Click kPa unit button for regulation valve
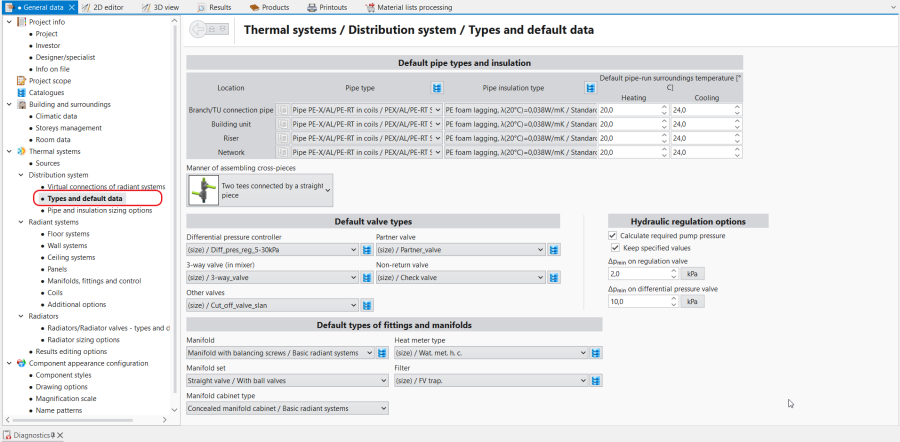Screen dimensions: 900x442 (x=692, y=274)
